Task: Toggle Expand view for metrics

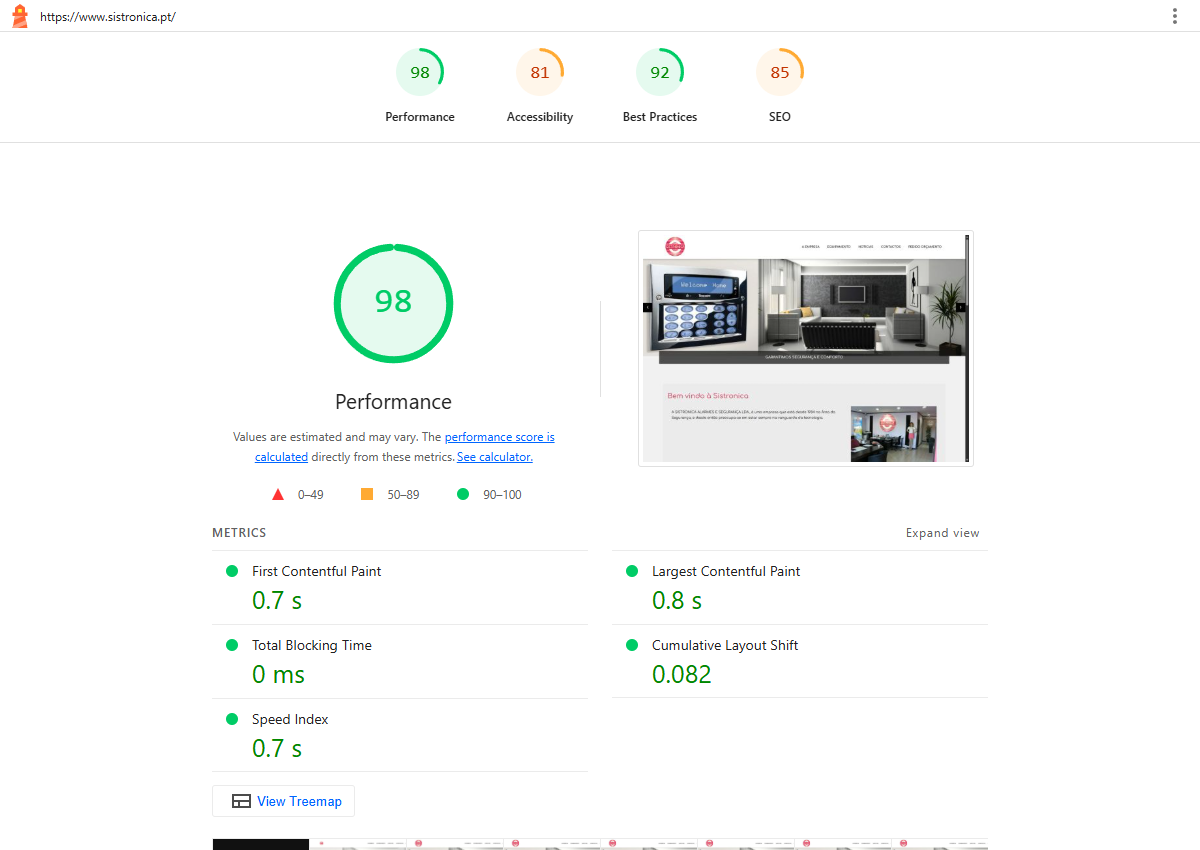Action: click(x=943, y=533)
